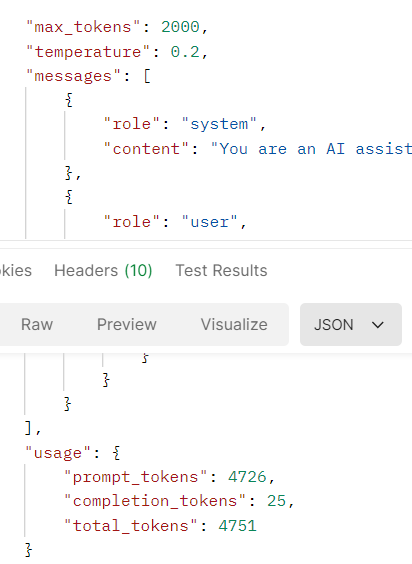Image resolution: width=412 pixels, height=564 pixels.
Task: Select the Raw response view
Action: click(37, 324)
